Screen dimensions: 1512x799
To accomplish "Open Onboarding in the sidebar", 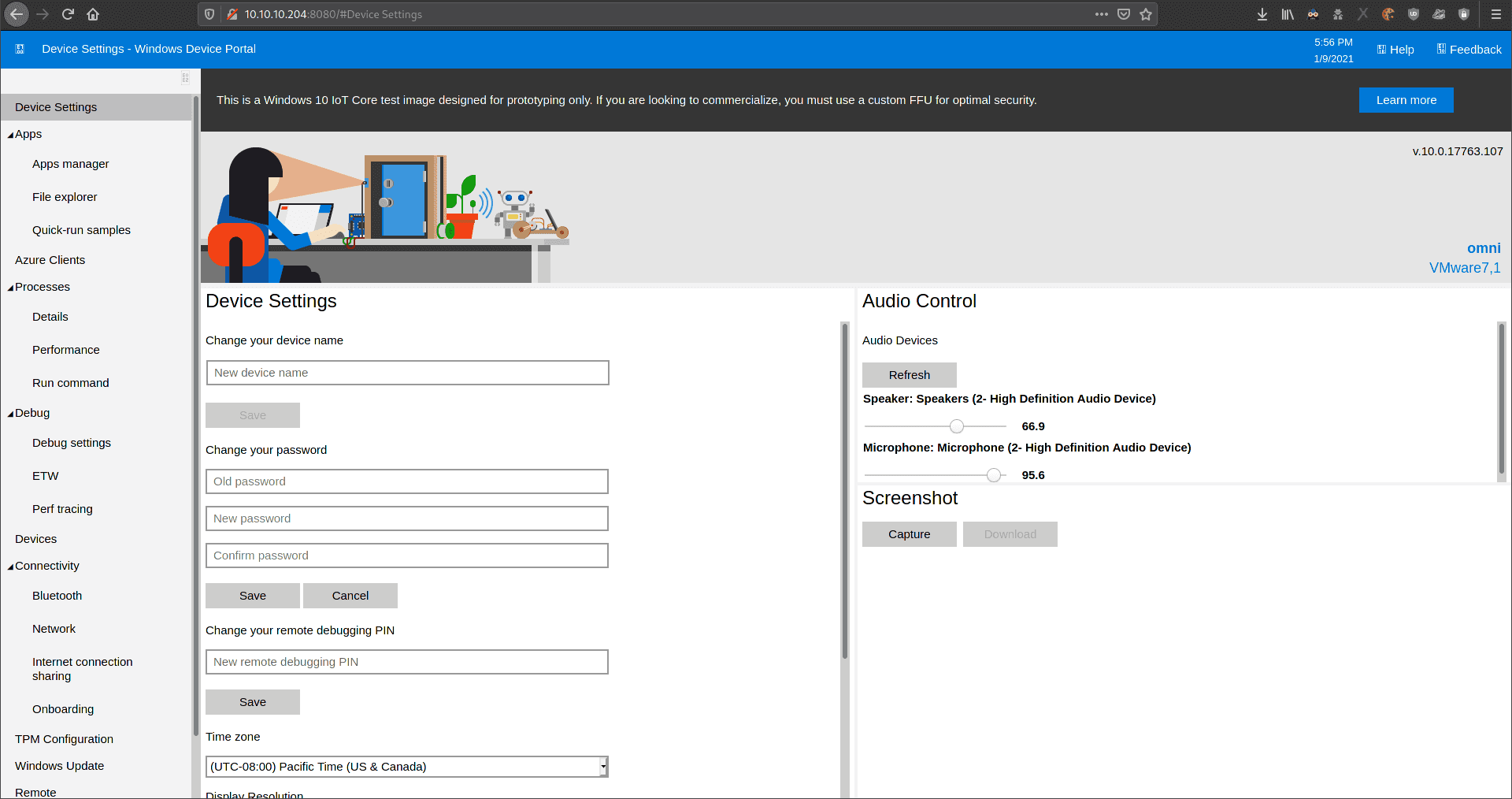I will (63, 709).
